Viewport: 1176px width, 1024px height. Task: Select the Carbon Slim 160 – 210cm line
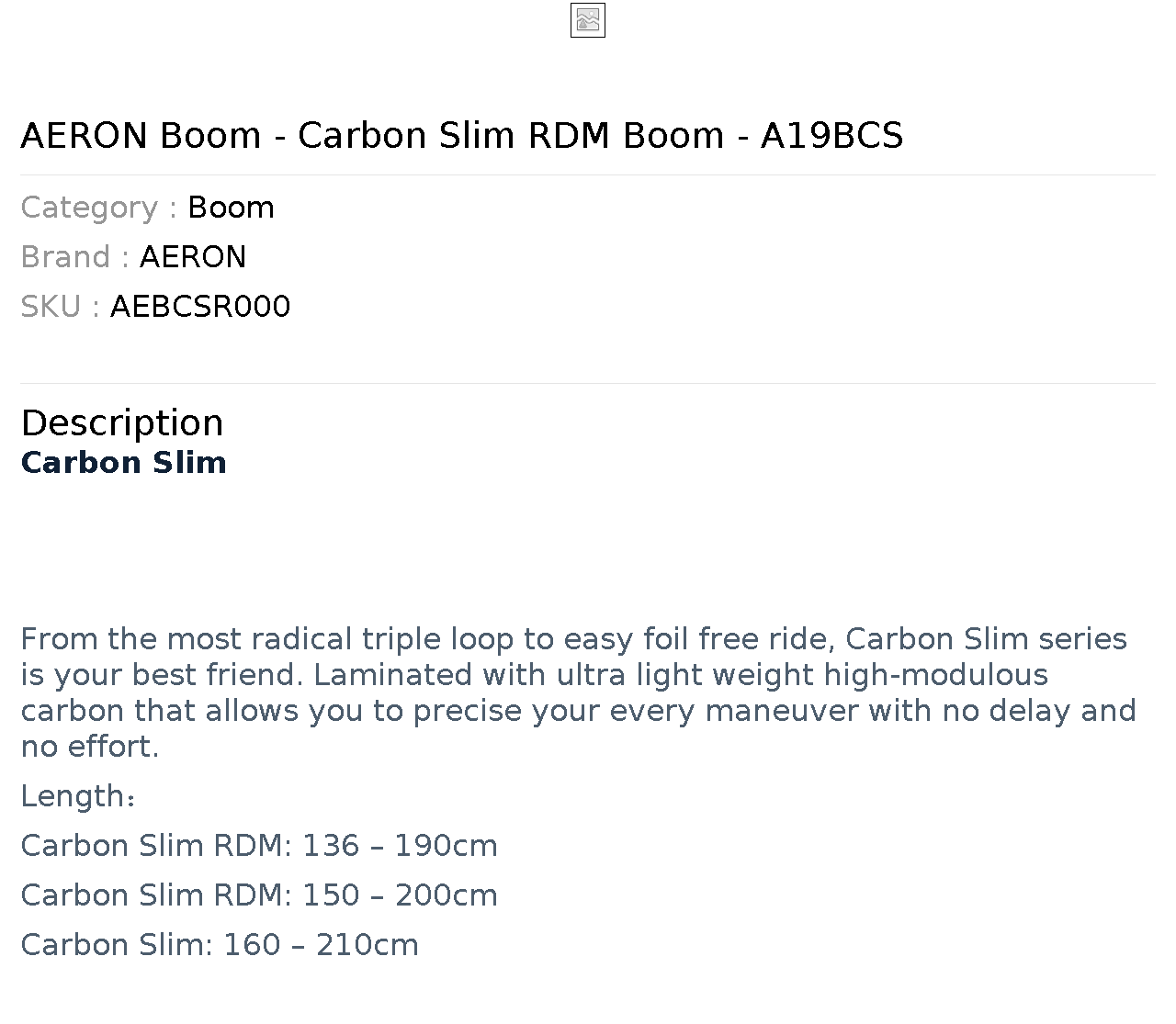click(220, 945)
